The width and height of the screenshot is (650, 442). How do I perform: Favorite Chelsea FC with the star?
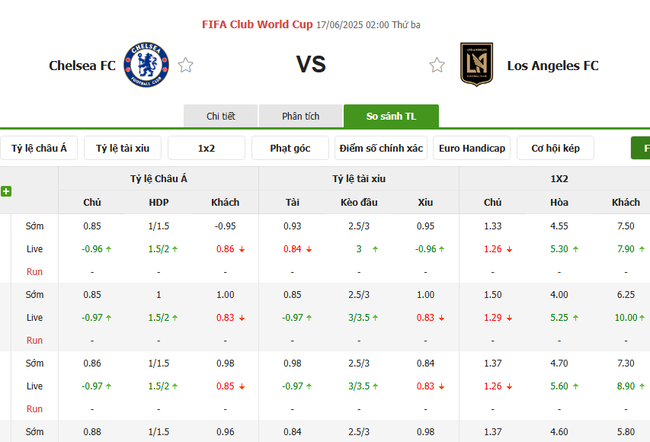(186, 66)
